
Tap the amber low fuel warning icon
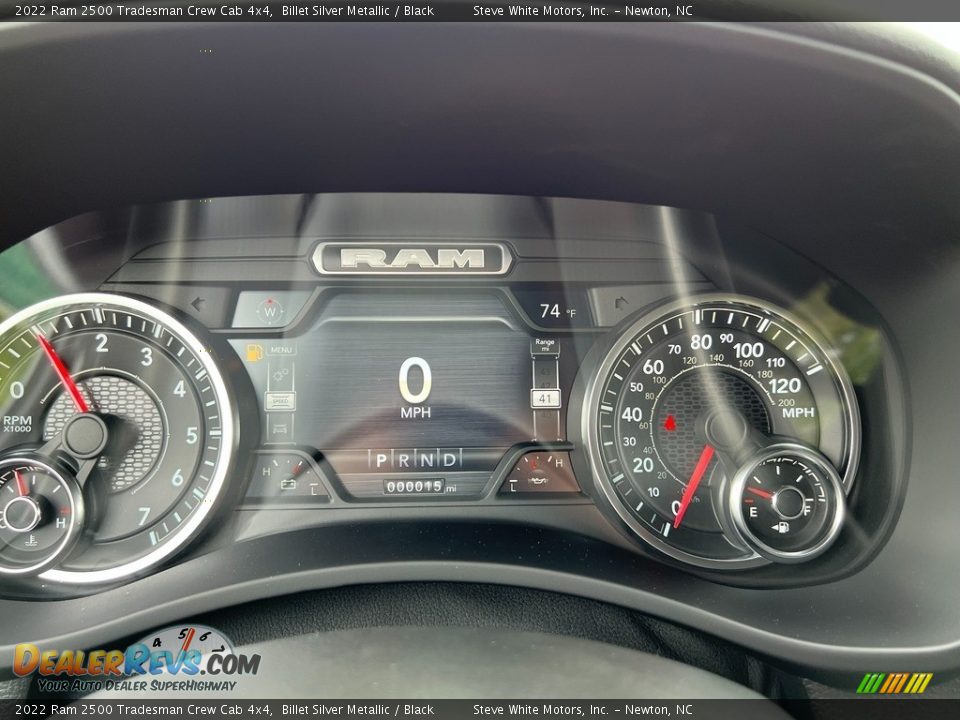click(254, 352)
